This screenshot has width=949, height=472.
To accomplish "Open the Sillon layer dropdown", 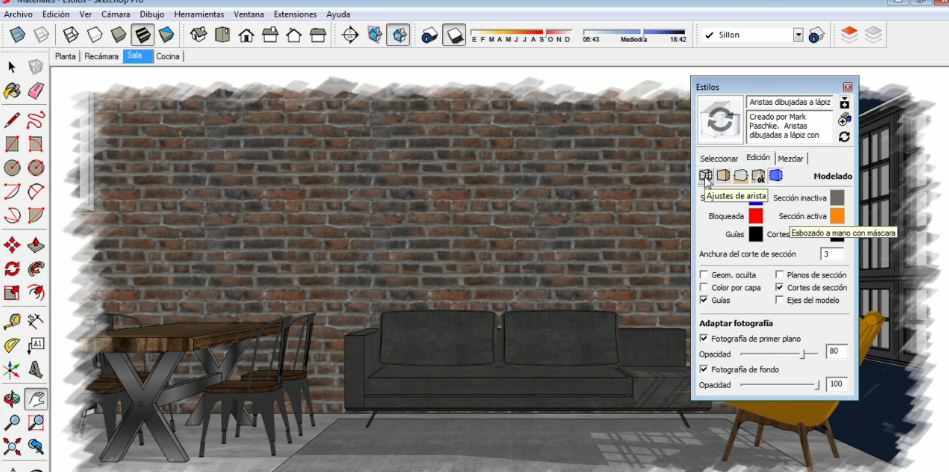I will coord(798,35).
